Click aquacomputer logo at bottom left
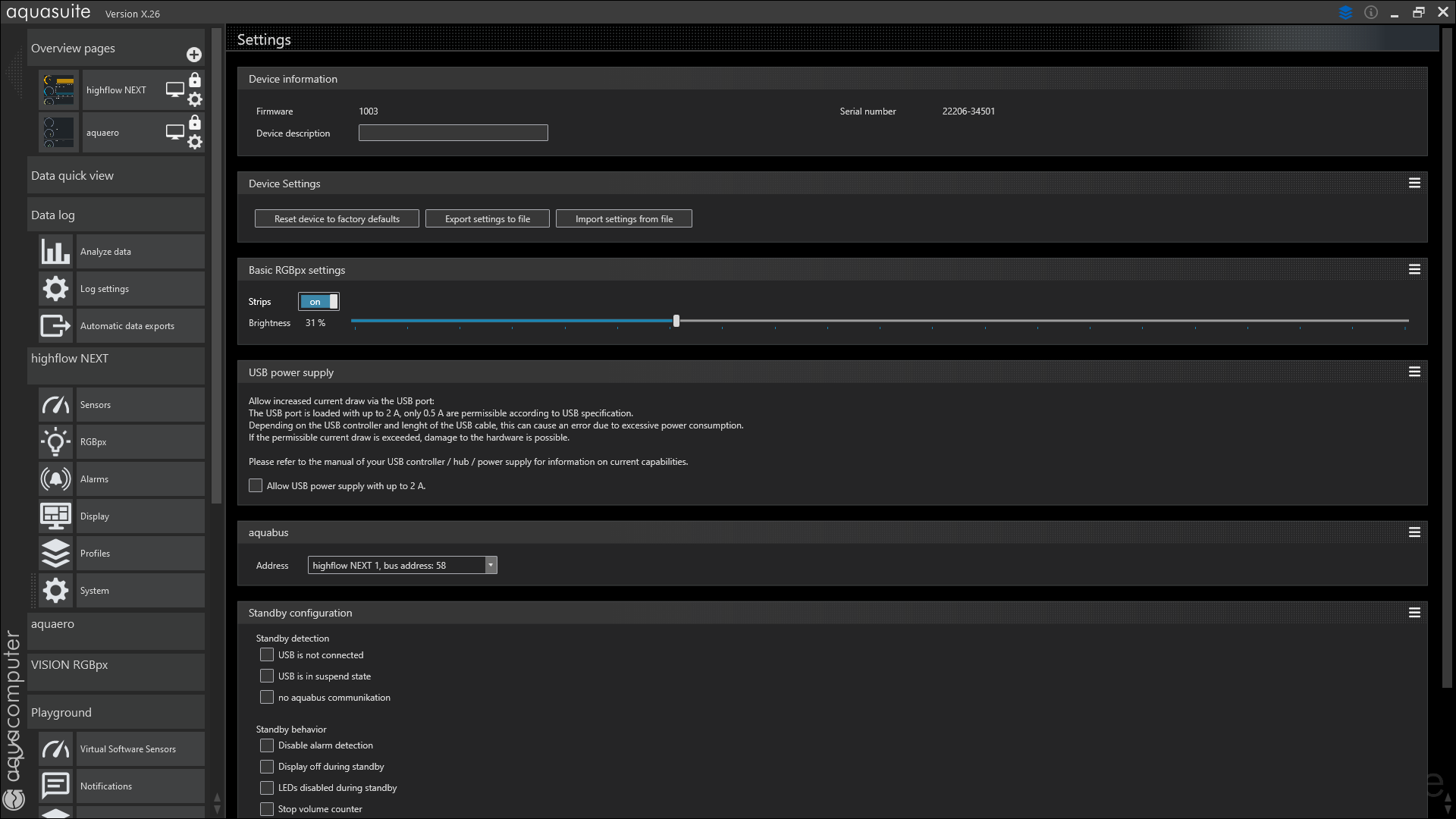Viewport: 1456px width, 819px height. point(14,799)
